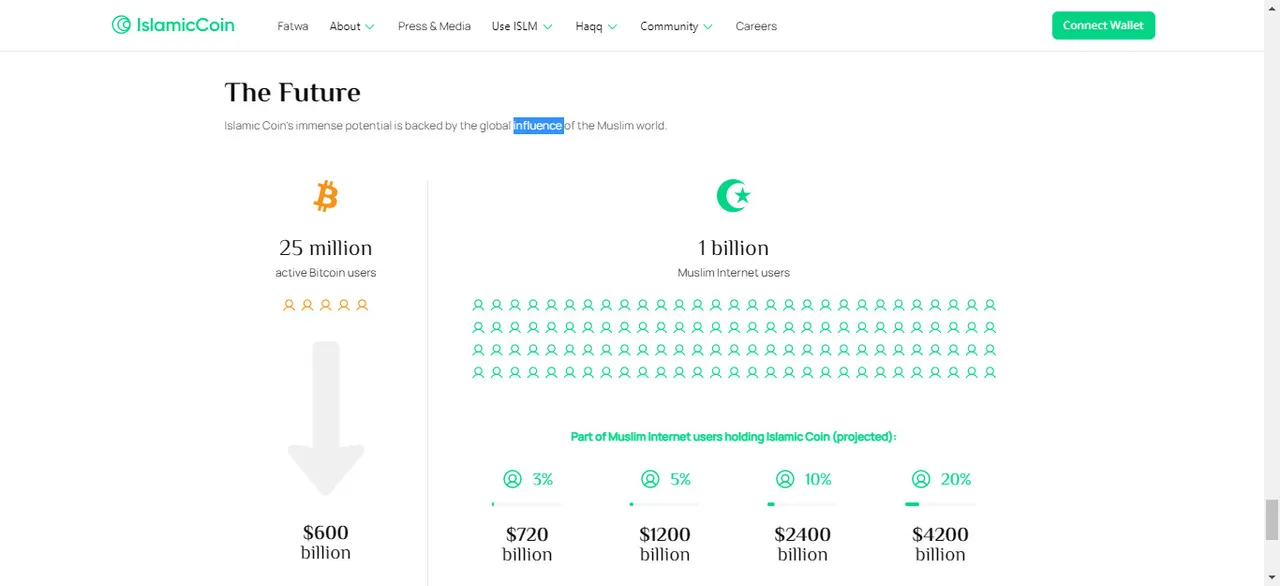Click 'active Bitcoin users' caption
1280x586 pixels.
point(326,273)
